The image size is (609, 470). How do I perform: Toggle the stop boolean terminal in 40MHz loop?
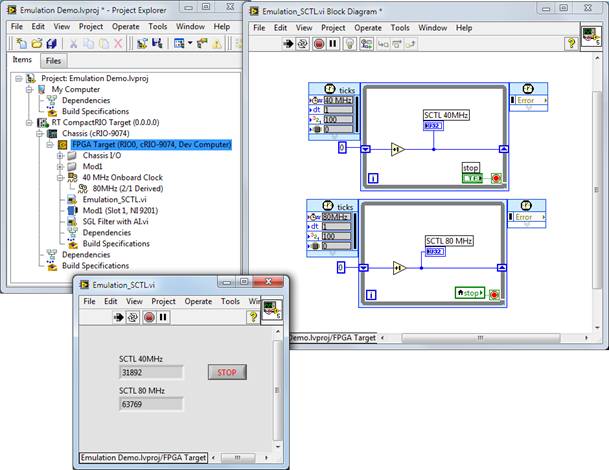472,177
